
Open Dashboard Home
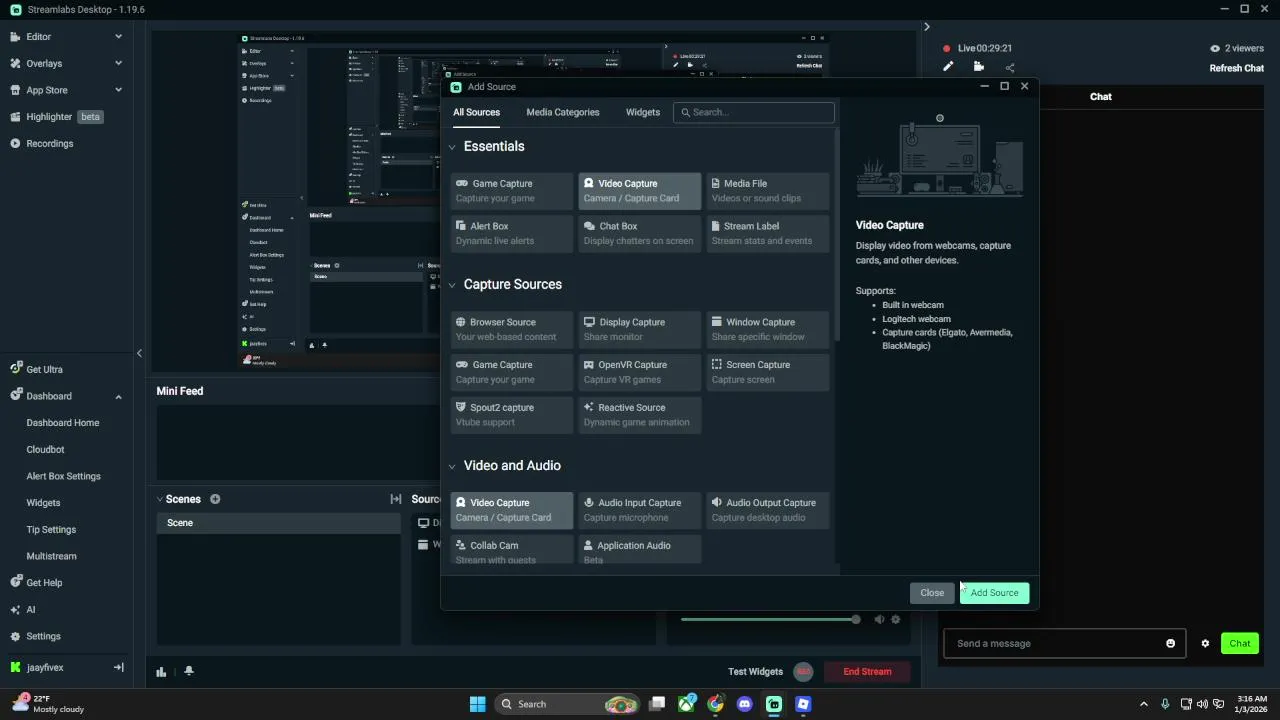pos(63,423)
